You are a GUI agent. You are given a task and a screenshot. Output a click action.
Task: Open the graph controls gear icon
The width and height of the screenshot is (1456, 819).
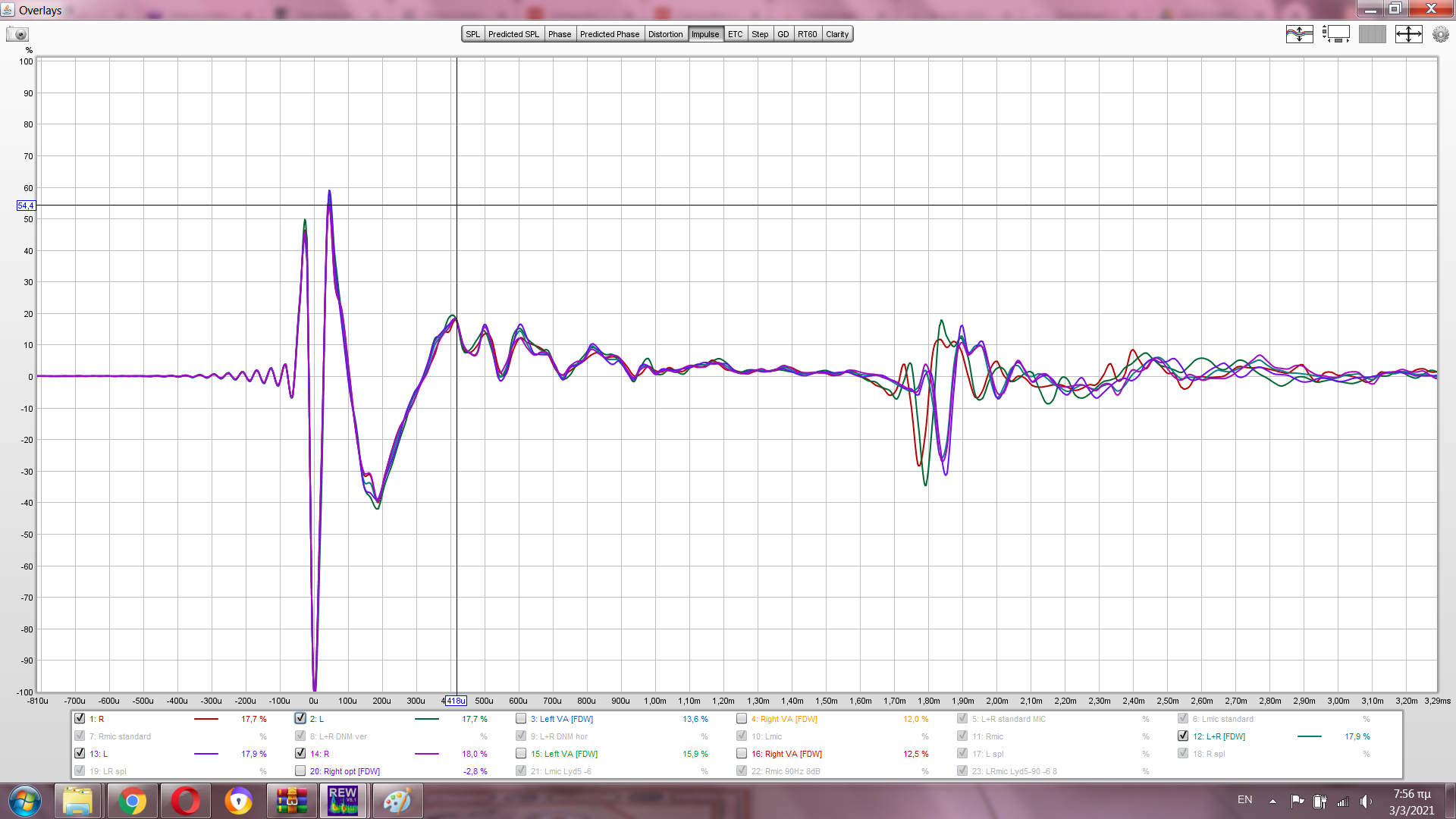[x=1440, y=34]
